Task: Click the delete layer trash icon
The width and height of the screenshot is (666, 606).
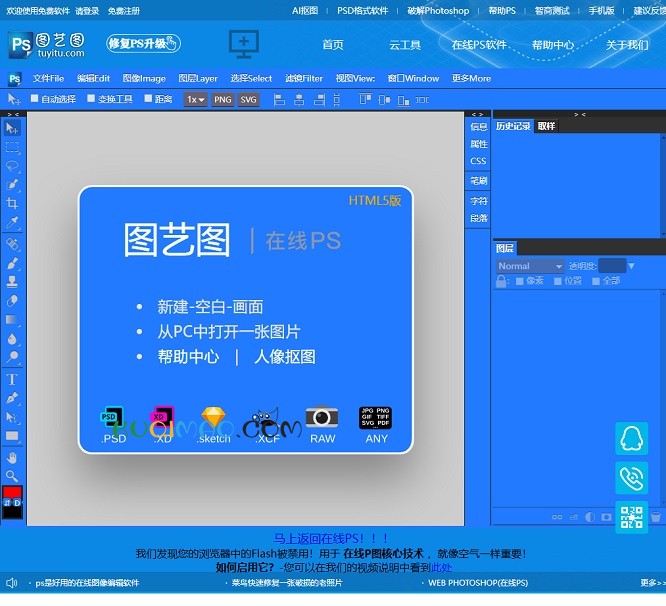Action: click(x=655, y=517)
